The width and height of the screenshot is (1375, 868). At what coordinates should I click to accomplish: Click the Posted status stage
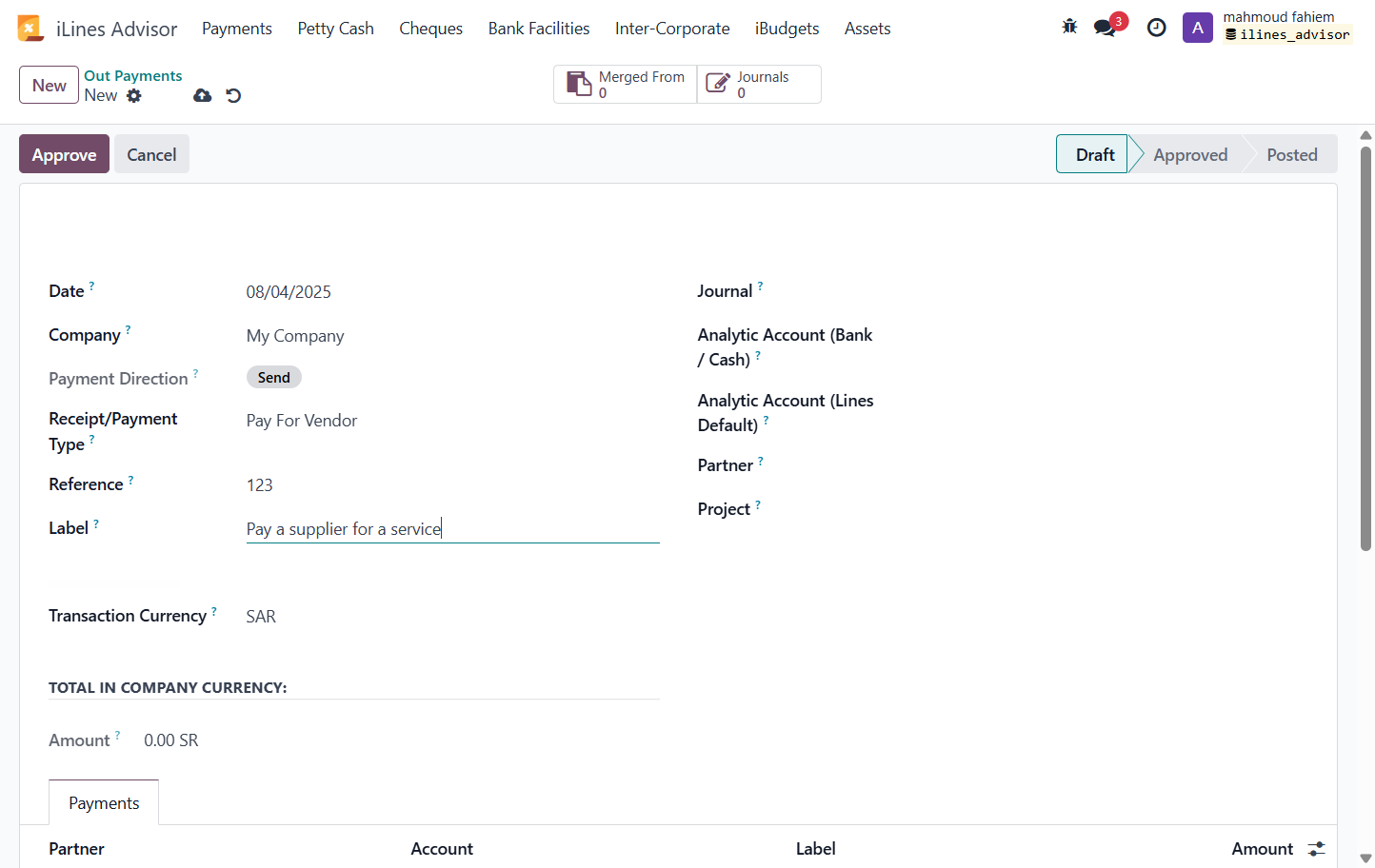pos(1292,154)
